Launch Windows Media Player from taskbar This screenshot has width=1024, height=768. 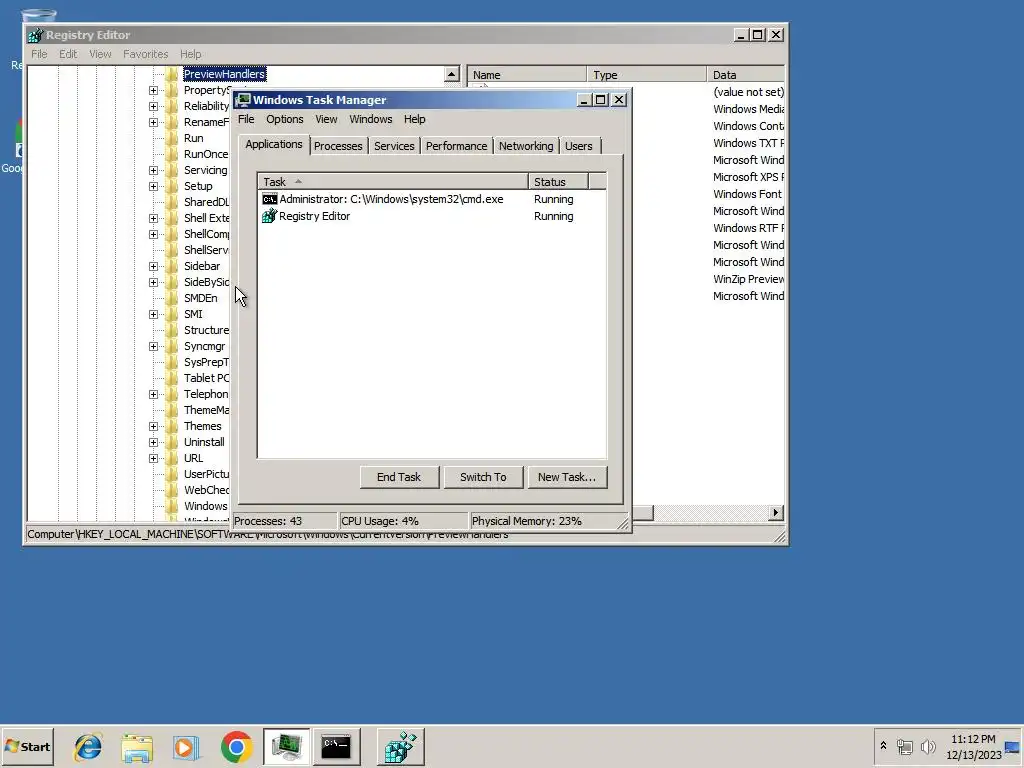(x=186, y=747)
